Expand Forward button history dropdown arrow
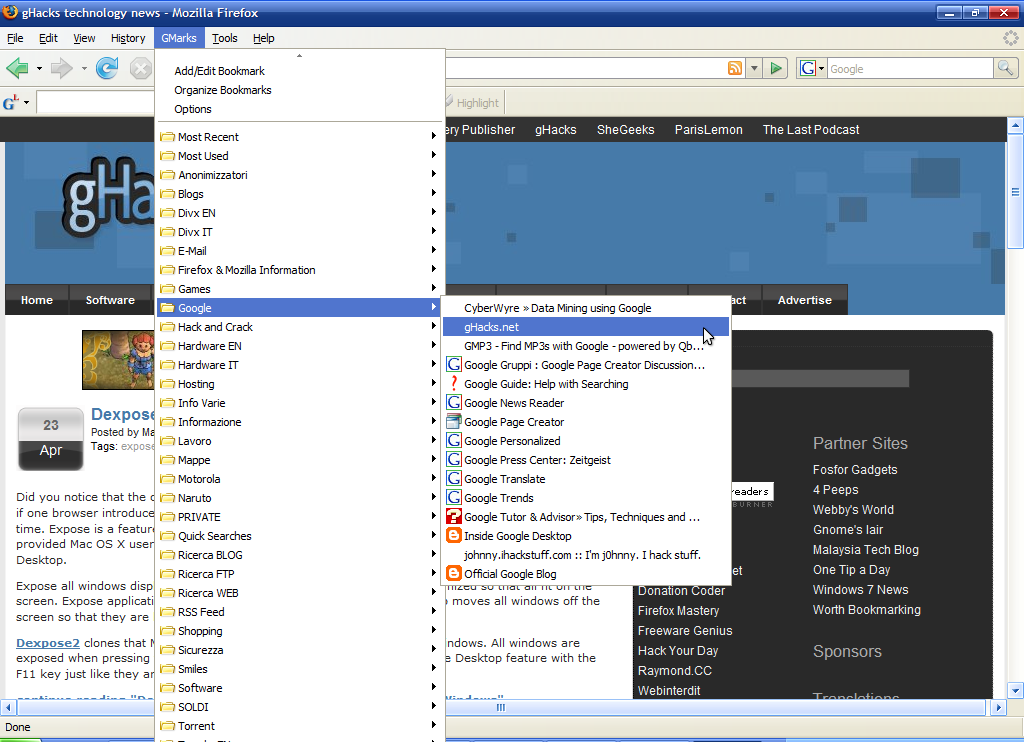1024x742 pixels. 84,68
